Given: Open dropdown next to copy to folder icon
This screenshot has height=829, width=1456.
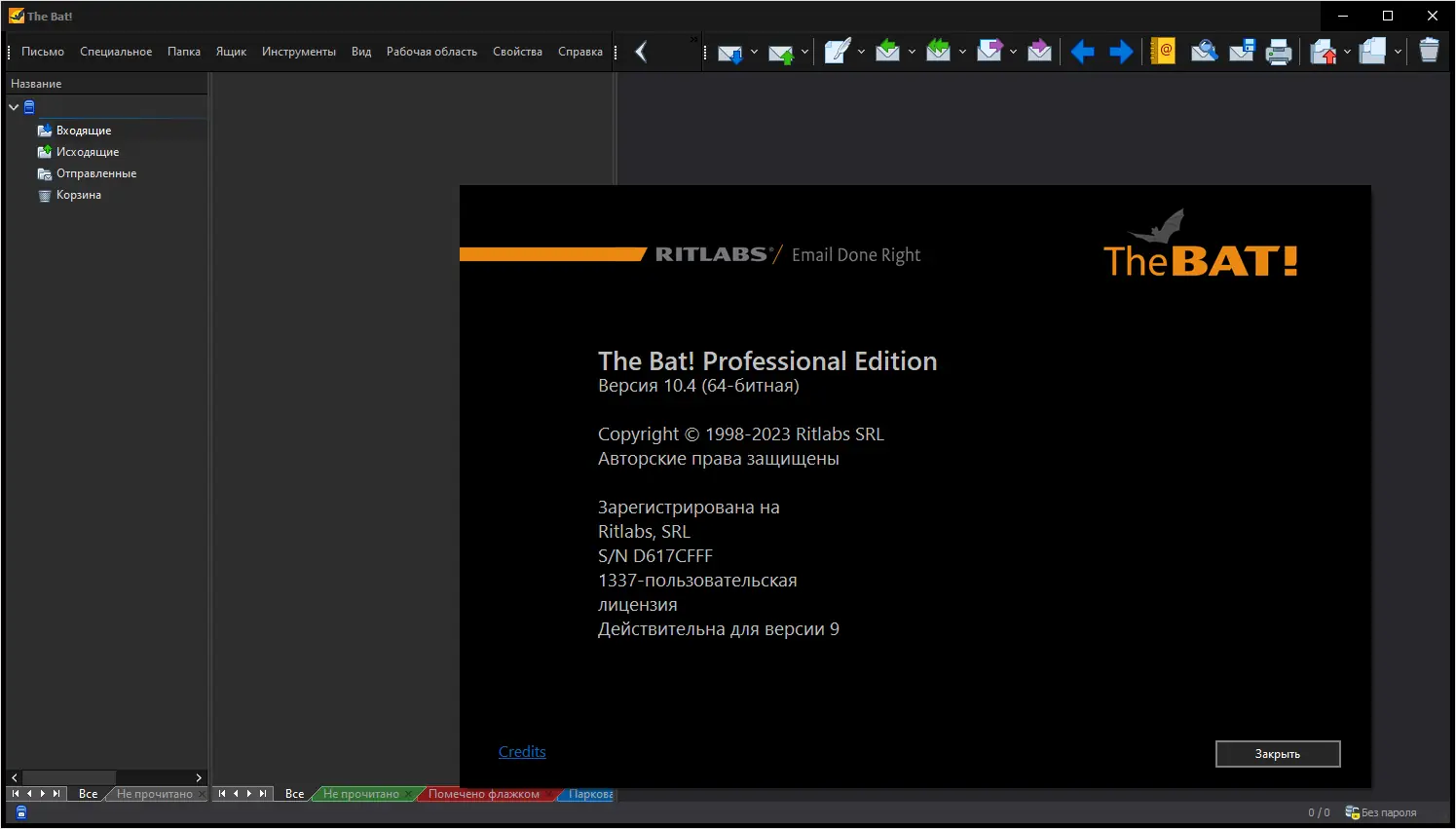Looking at the screenshot, I should pos(1398,52).
